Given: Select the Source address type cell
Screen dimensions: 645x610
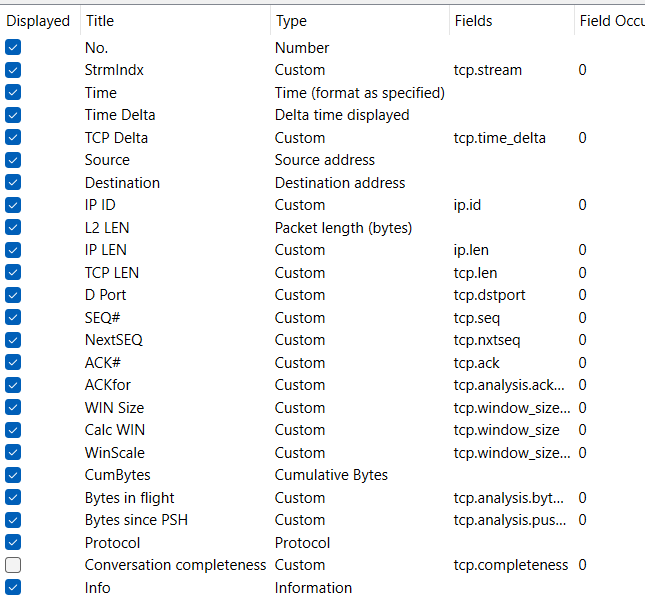Looking at the screenshot, I should pyautogui.click(x=325, y=160).
